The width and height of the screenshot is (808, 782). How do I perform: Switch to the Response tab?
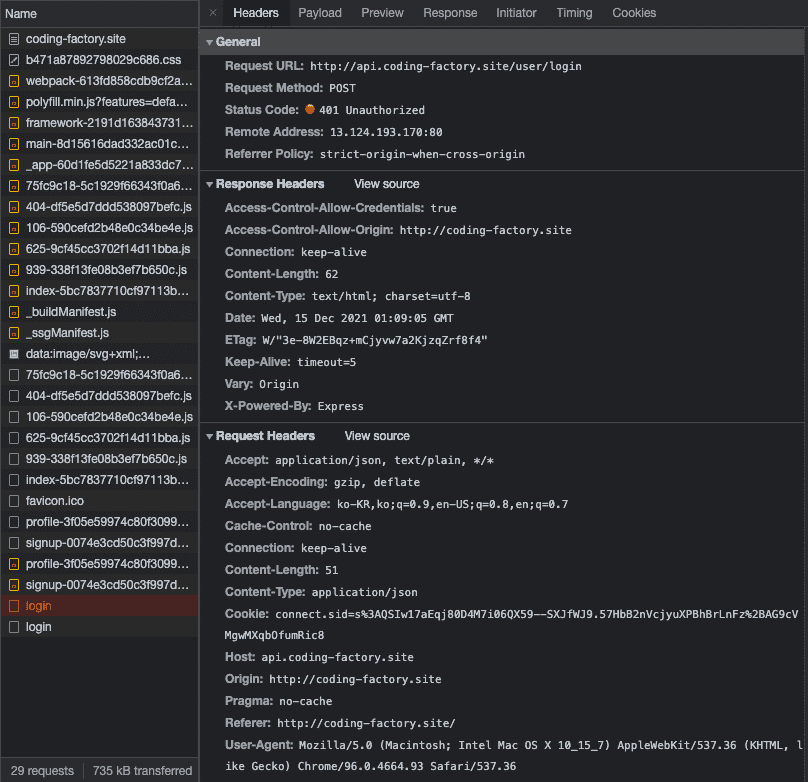[x=450, y=13]
